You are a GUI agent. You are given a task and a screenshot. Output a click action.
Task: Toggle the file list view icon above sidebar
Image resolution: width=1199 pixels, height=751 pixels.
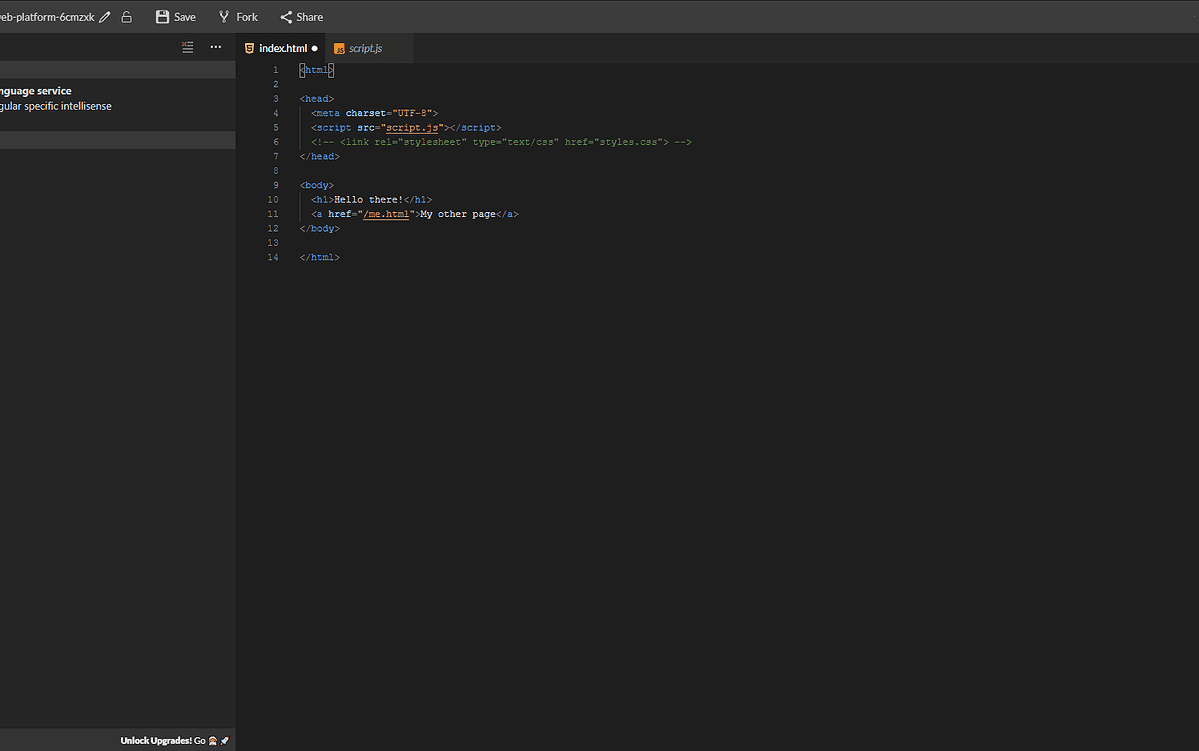point(187,47)
